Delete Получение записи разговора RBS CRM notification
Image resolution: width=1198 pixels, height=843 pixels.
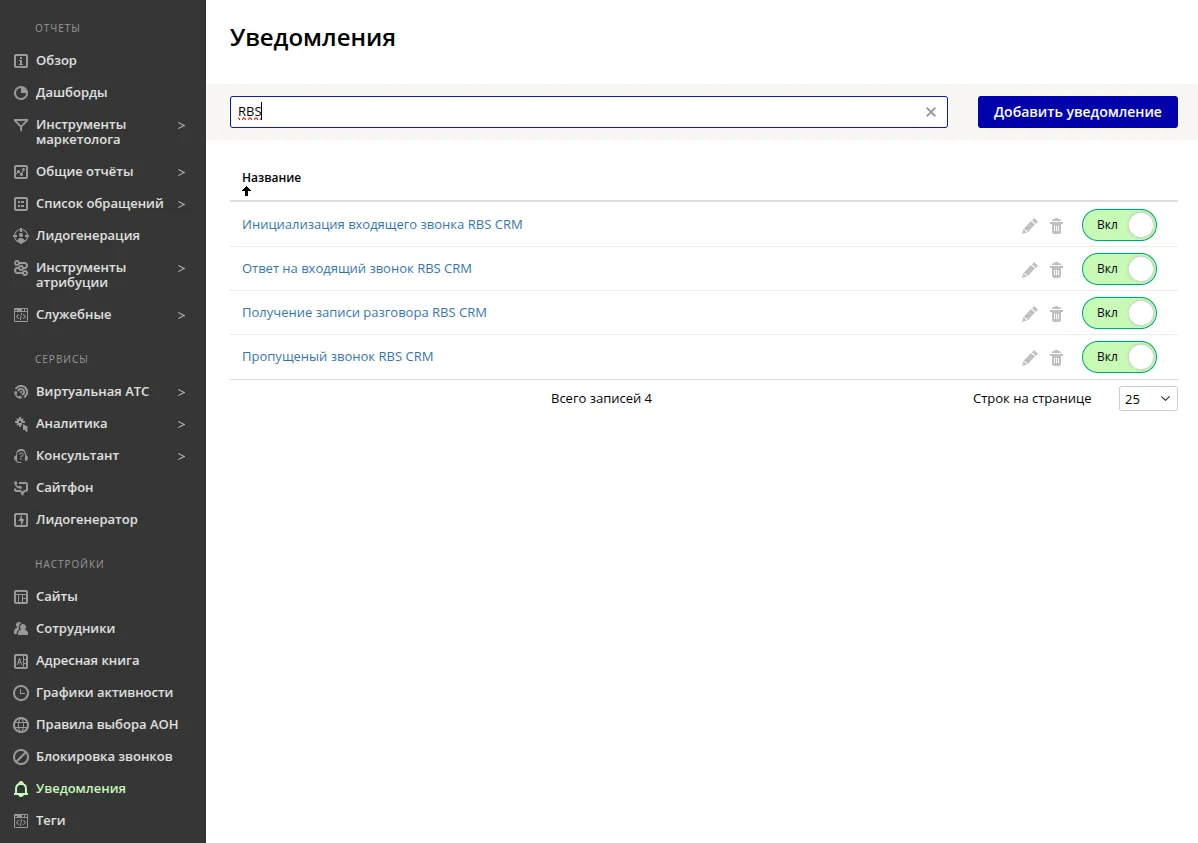tap(1056, 314)
